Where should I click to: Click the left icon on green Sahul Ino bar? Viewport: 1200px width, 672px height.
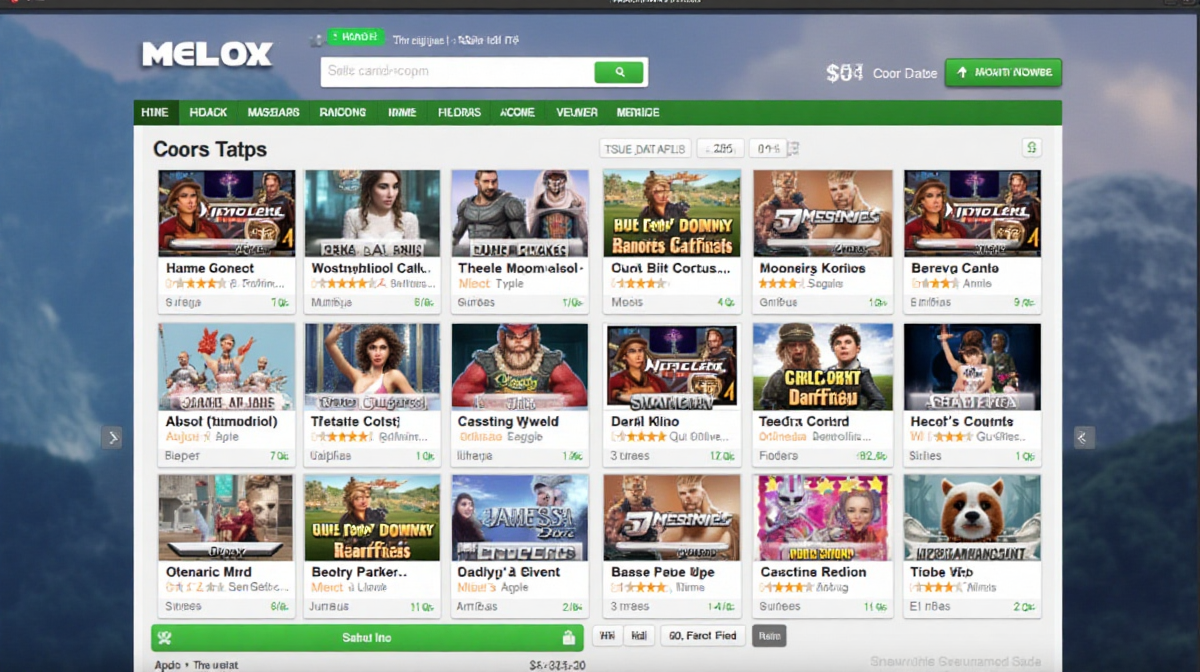[x=166, y=638]
